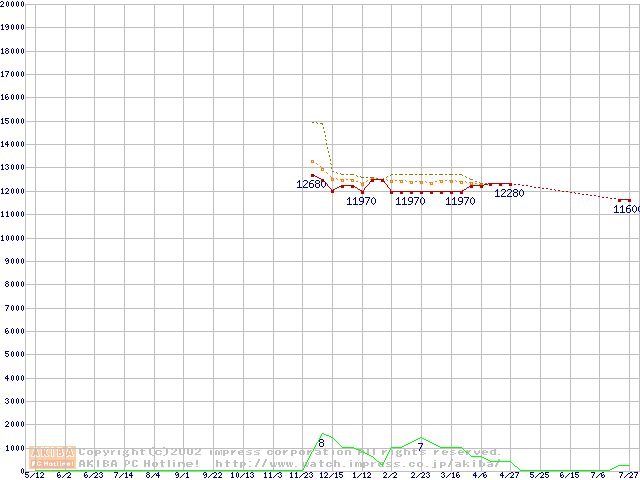Click the 7/27 date on x-axis

point(628,475)
